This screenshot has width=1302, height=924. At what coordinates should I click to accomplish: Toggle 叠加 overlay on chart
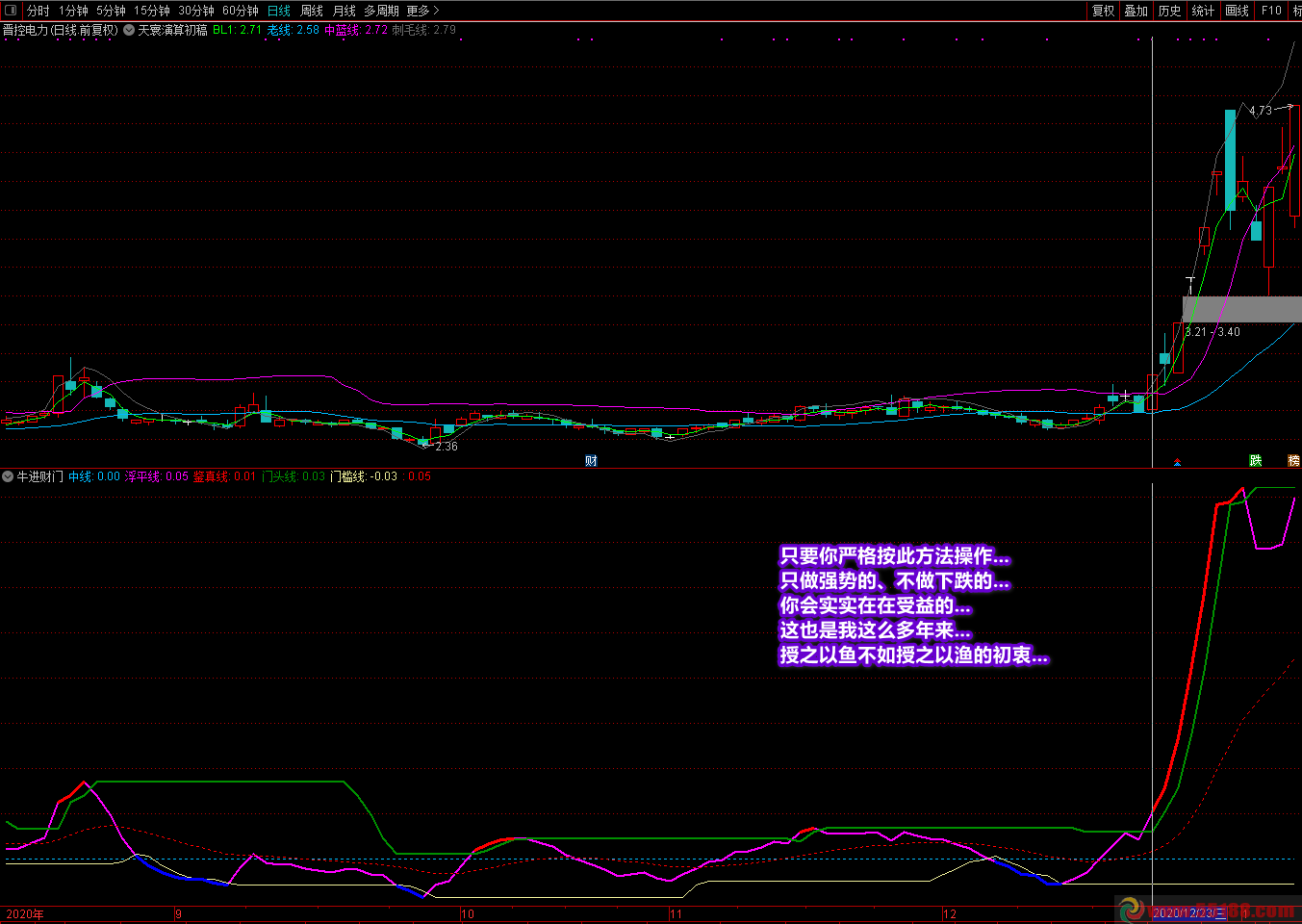1136,11
